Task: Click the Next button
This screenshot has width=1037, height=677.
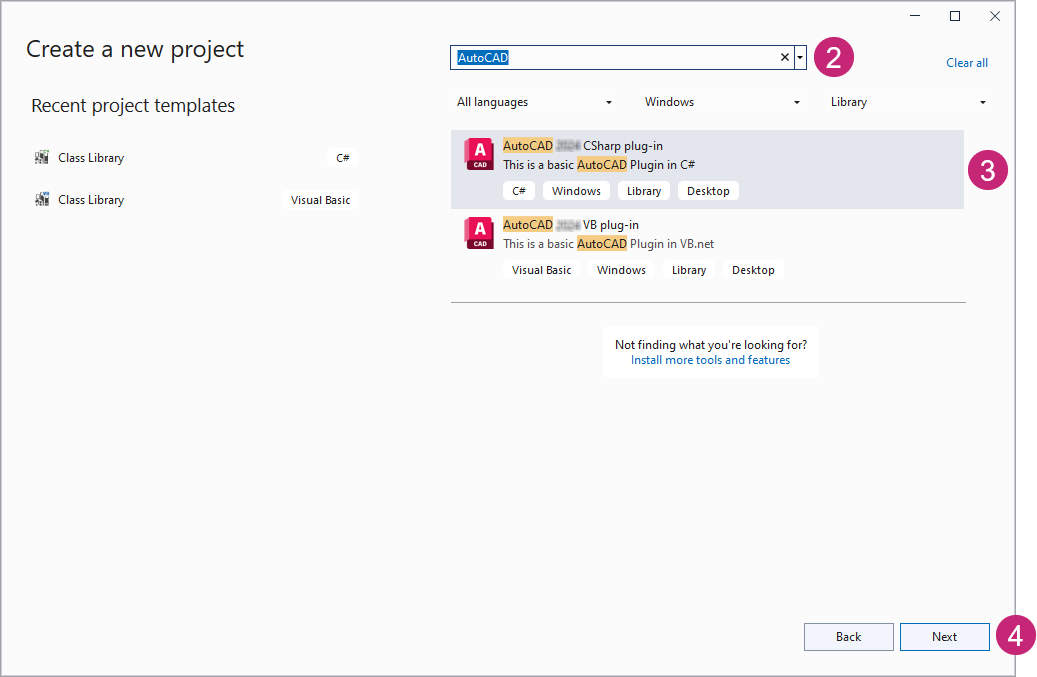Action: (x=944, y=637)
